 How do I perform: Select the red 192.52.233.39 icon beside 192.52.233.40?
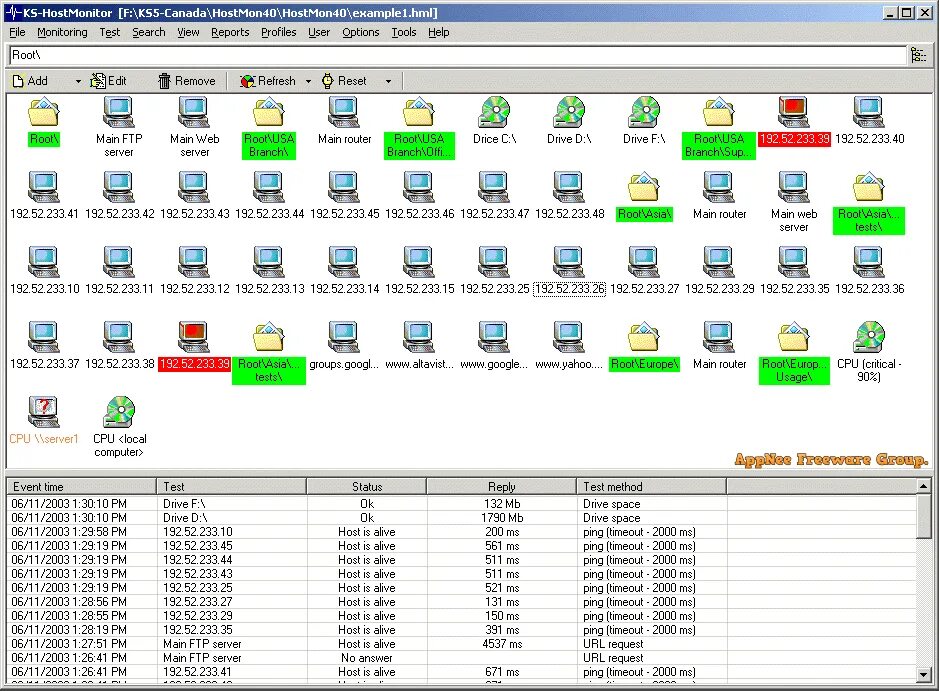point(794,113)
